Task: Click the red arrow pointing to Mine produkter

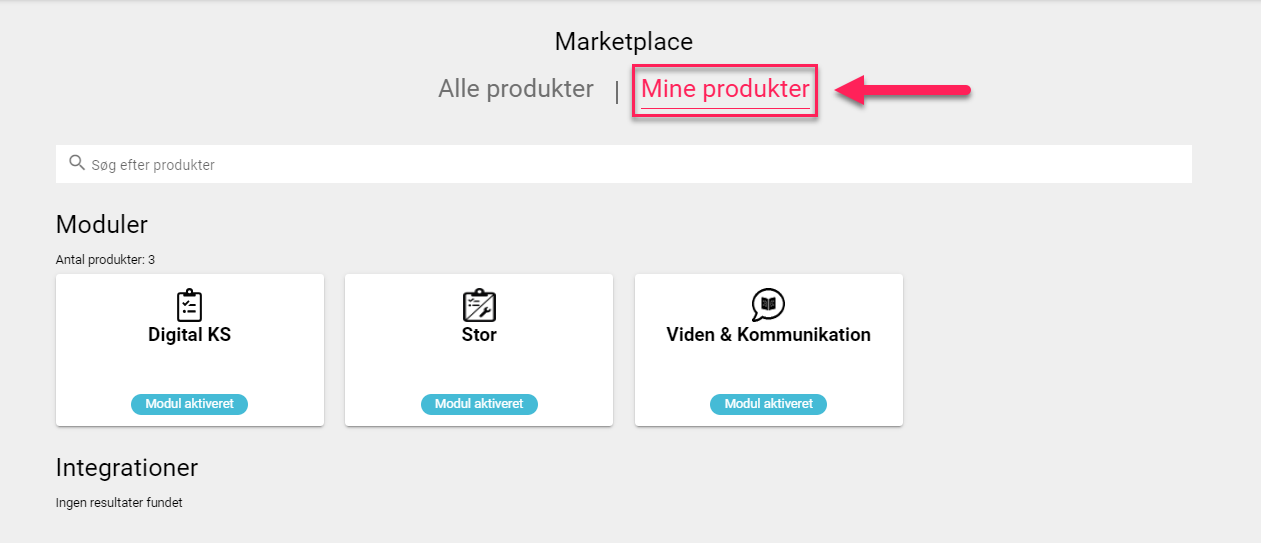Action: [903, 91]
